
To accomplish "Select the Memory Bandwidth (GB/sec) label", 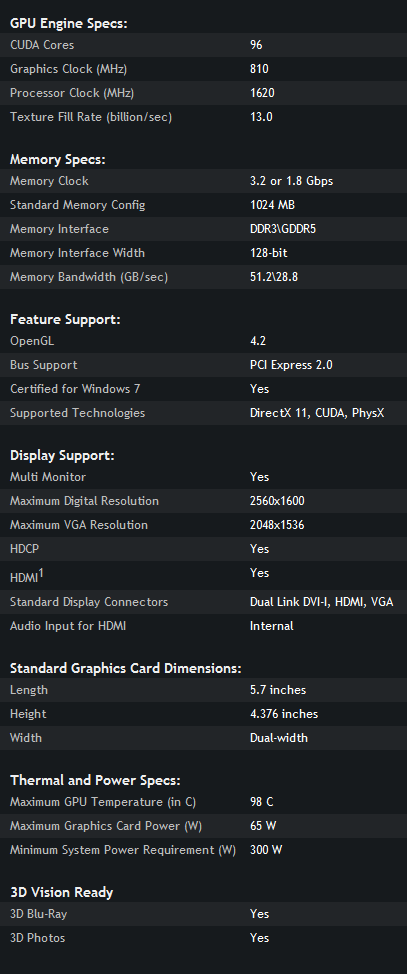I will click(x=89, y=277).
